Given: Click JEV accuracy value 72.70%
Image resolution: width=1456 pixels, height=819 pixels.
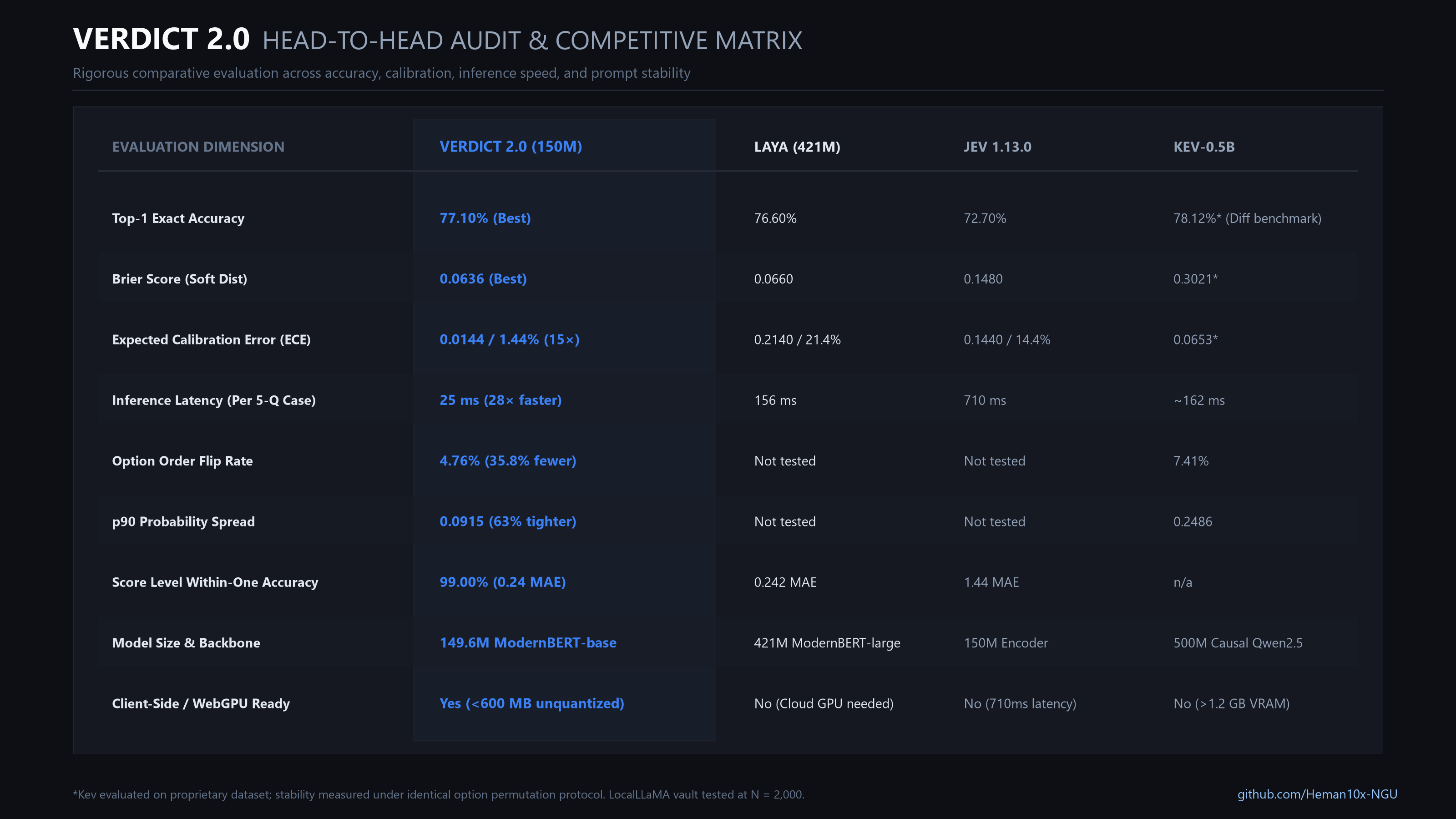Looking at the screenshot, I should coord(985,218).
